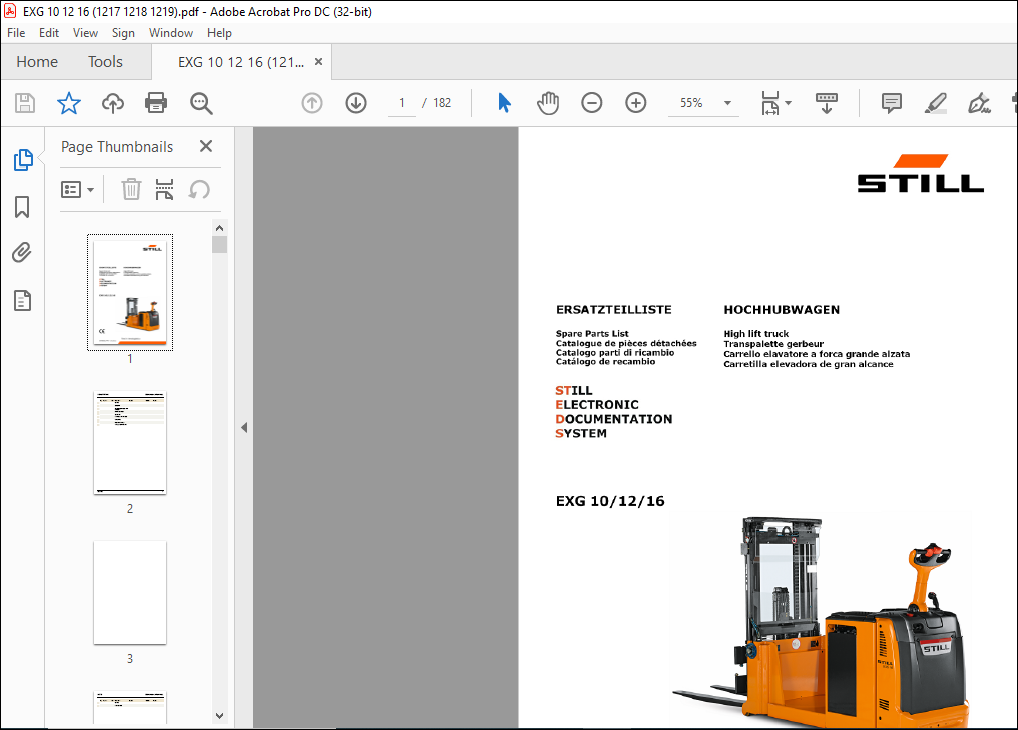Select the highlighter pen tool
Image resolution: width=1018 pixels, height=730 pixels.
[936, 103]
